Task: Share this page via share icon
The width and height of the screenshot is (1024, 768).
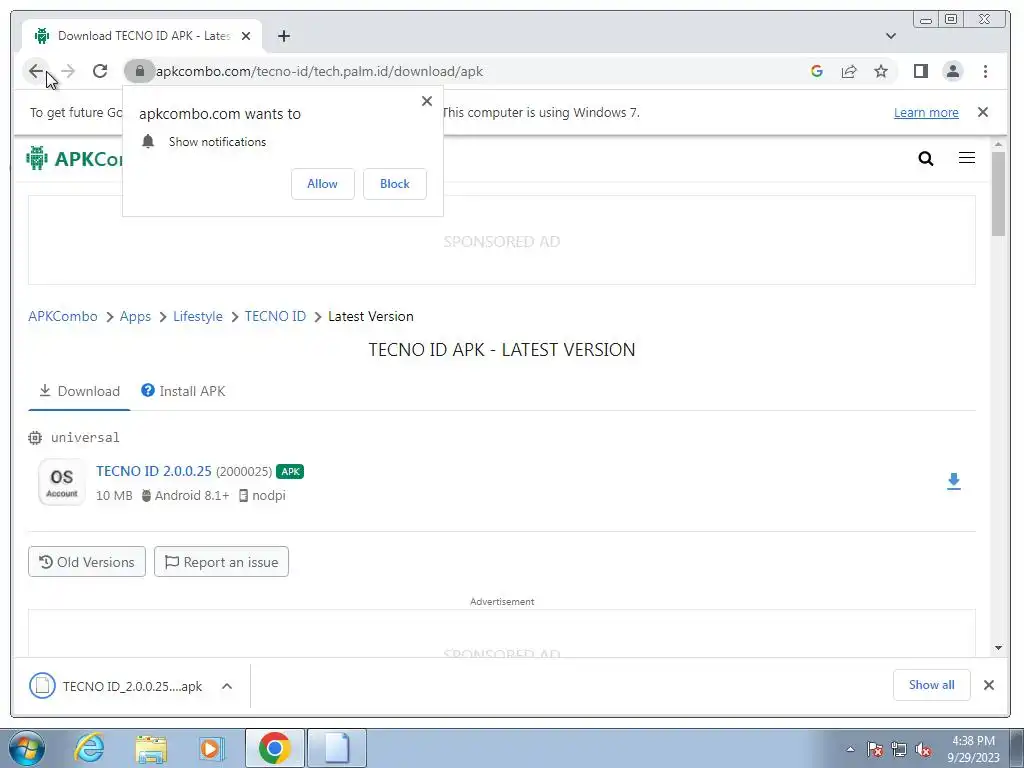Action: [x=849, y=71]
